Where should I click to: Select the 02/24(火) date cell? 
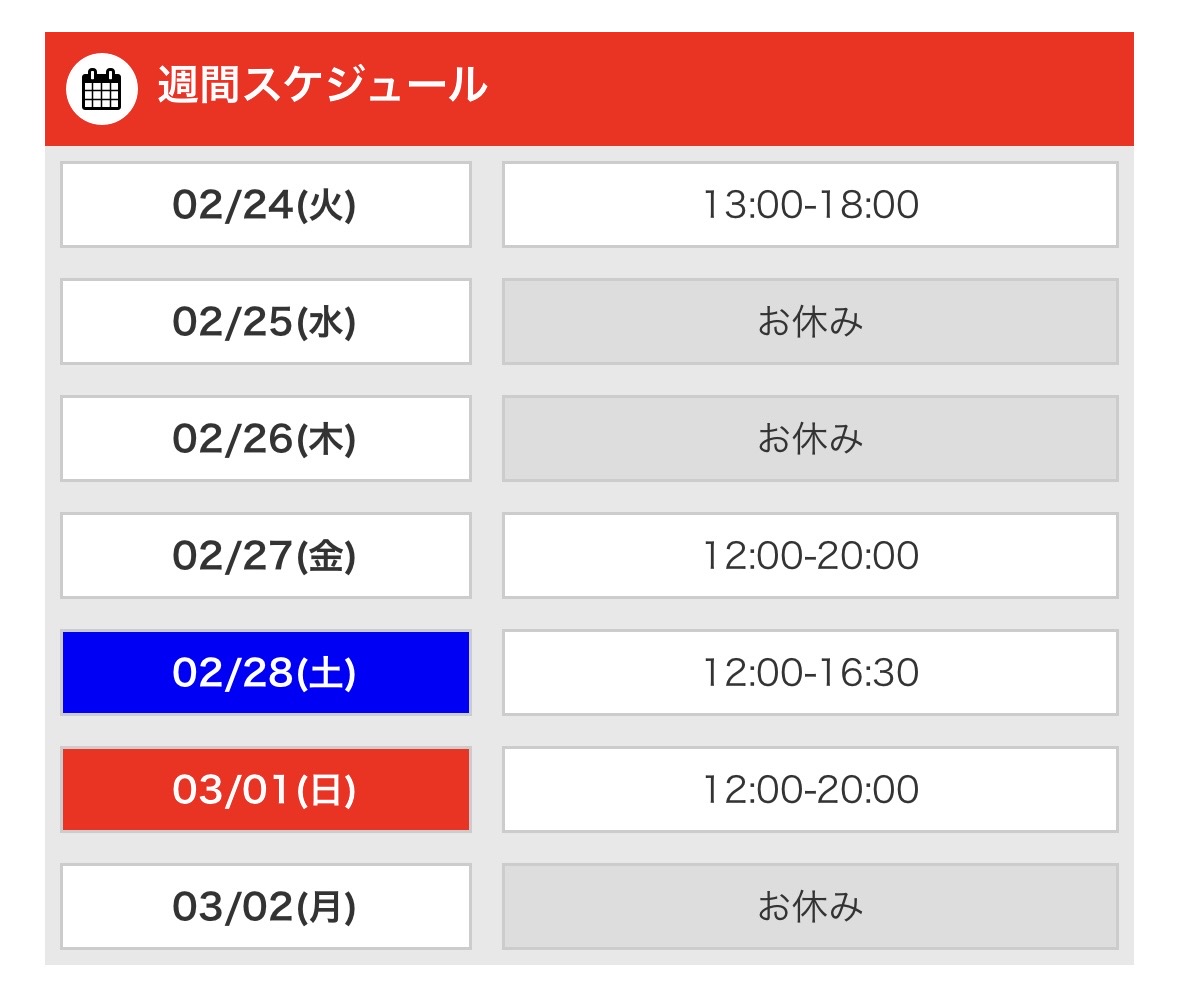click(x=265, y=205)
